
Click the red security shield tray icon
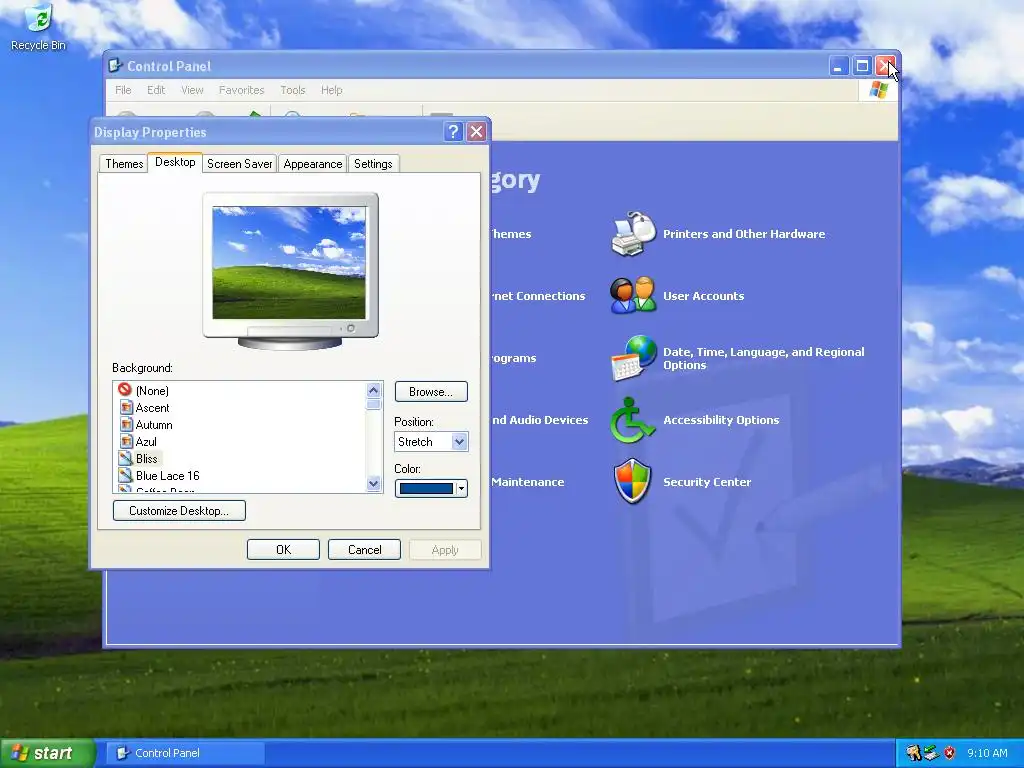(x=950, y=753)
